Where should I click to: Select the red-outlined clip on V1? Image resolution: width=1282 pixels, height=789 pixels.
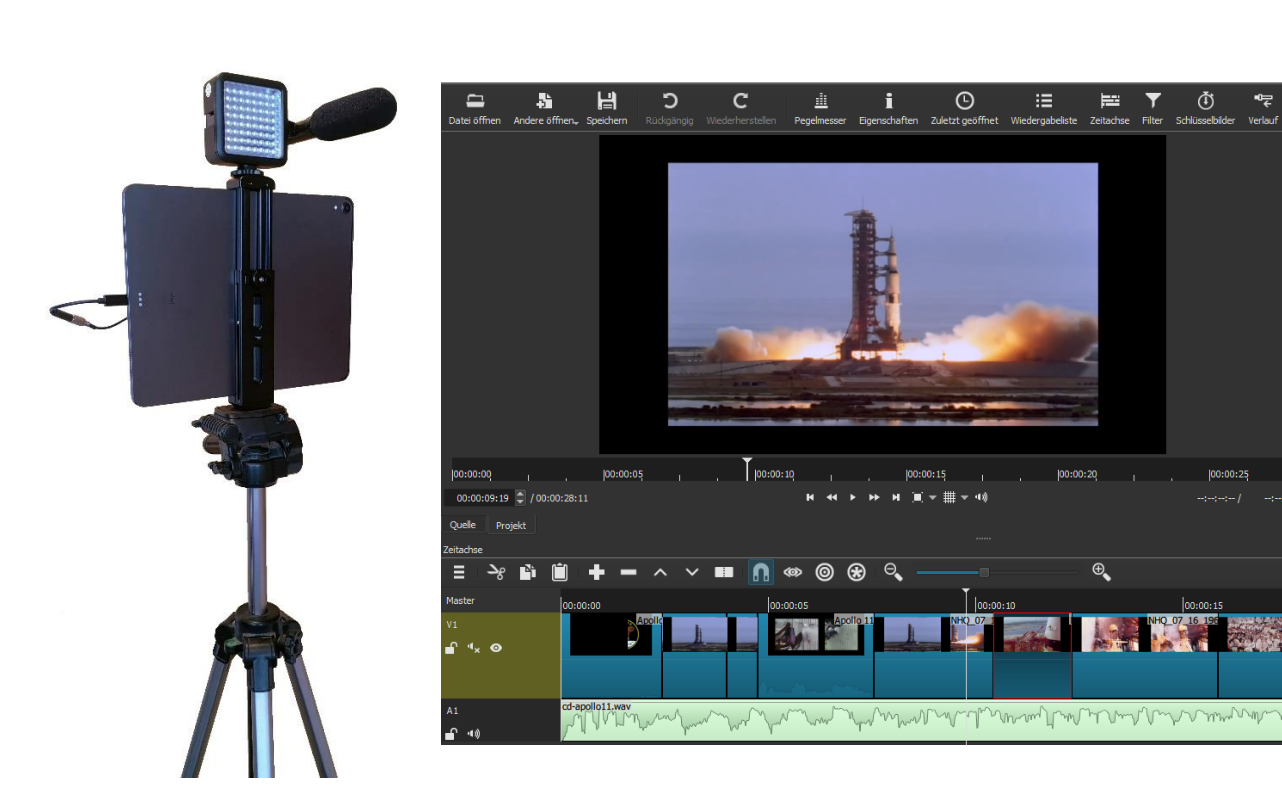[1032, 656]
